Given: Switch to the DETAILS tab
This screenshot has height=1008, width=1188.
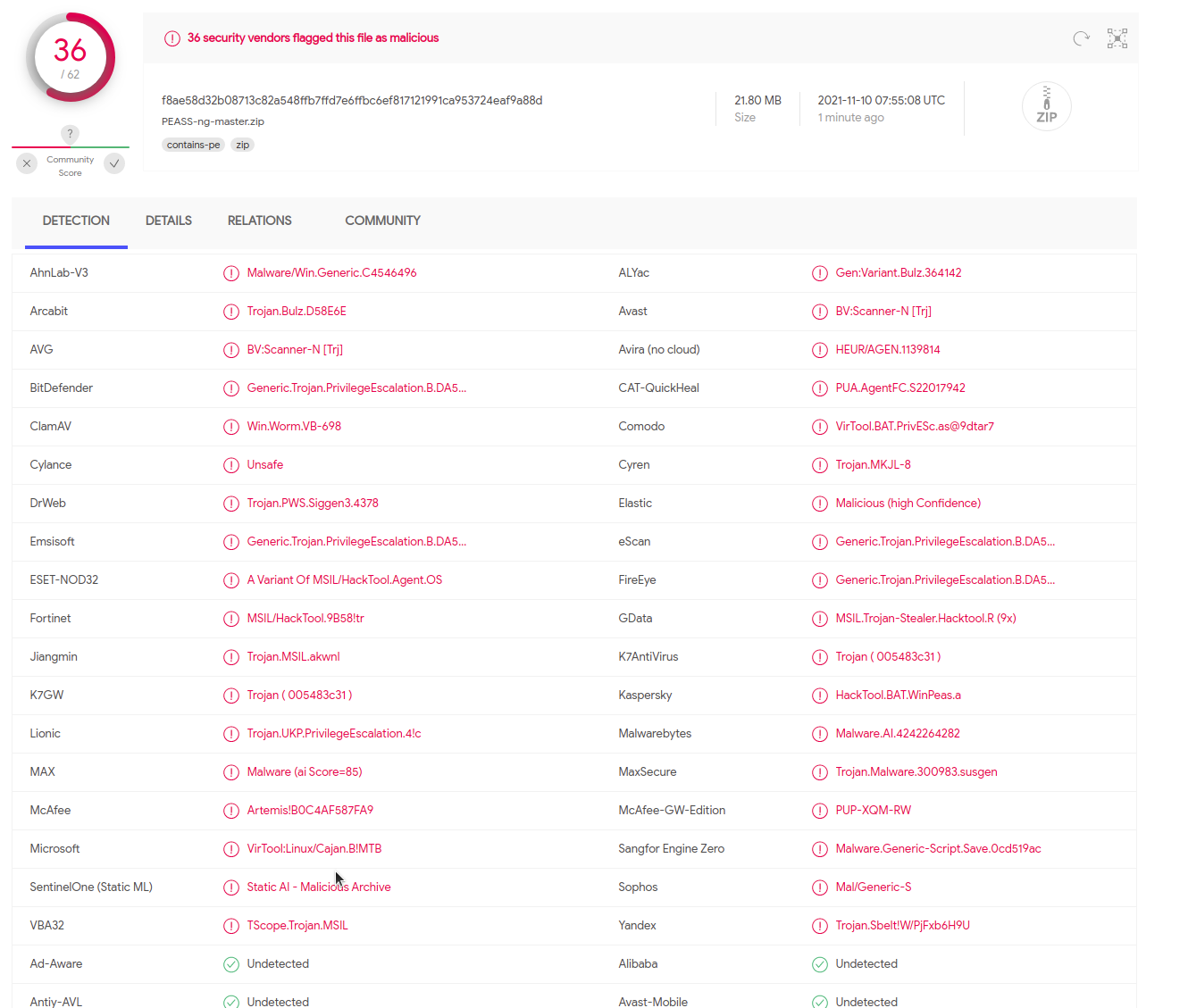Looking at the screenshot, I should [x=168, y=221].
